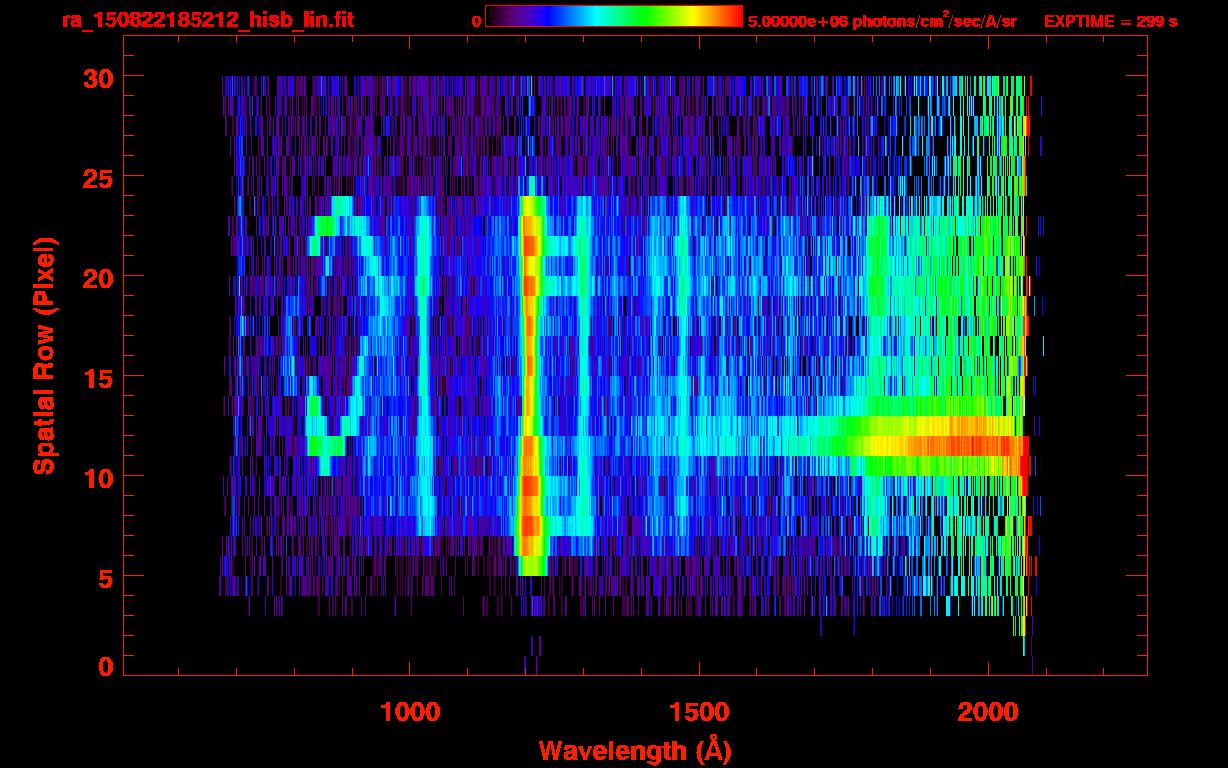This screenshot has height=768, width=1228.
Task: Click the rainbow color scale bar
Action: pyautogui.click(x=614, y=16)
